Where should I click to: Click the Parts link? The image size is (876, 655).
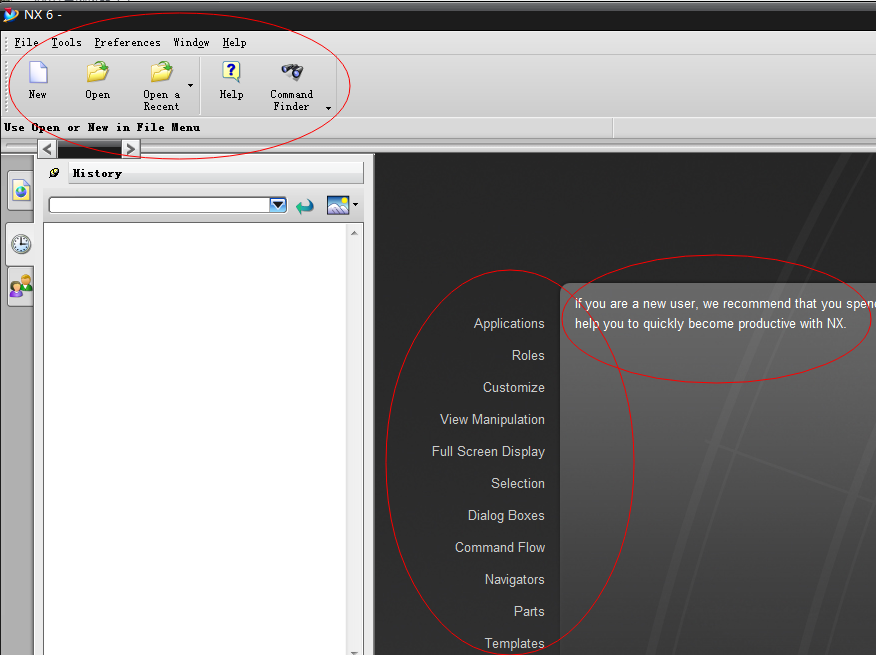coord(529,611)
